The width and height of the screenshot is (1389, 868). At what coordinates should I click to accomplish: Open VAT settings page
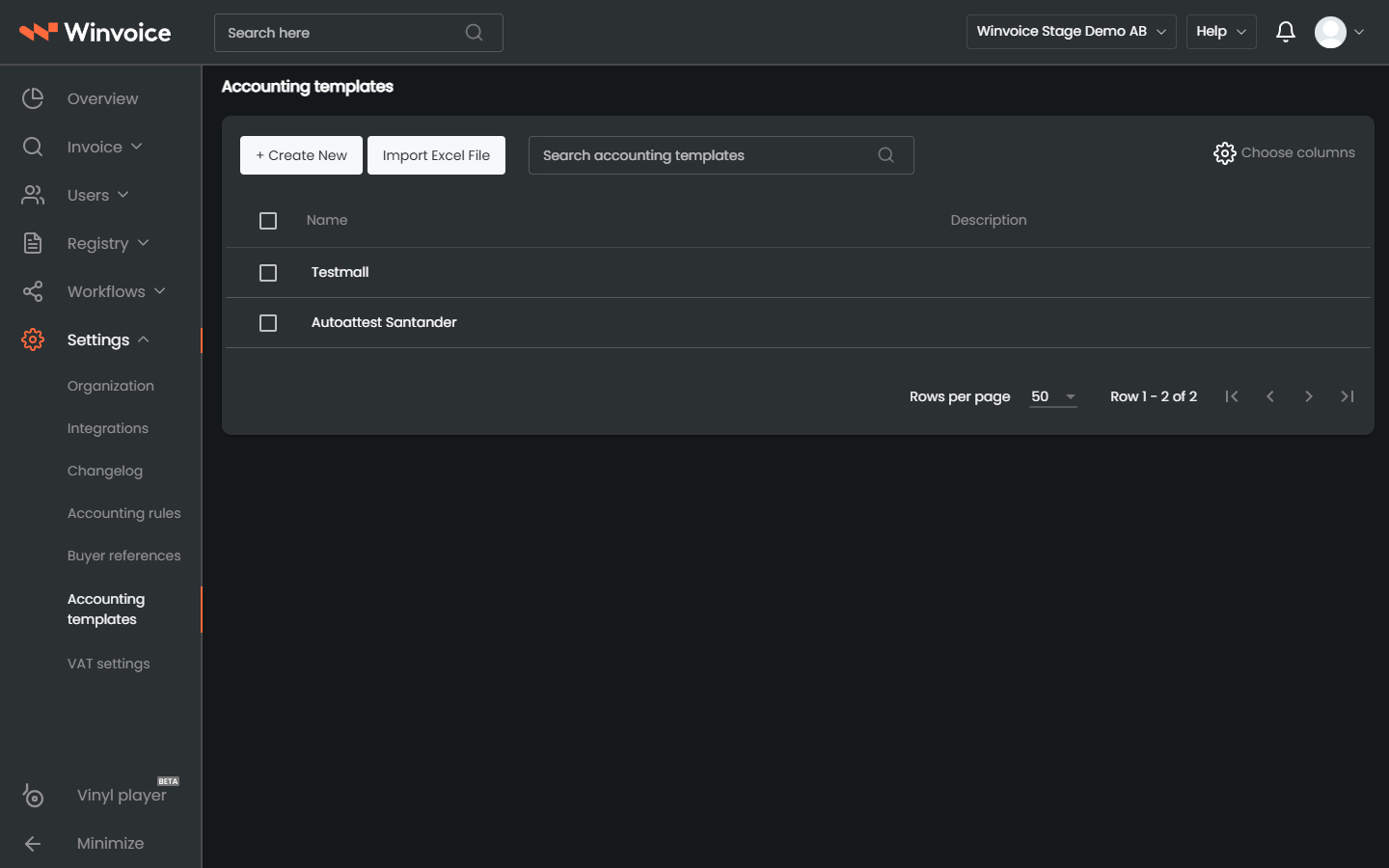pos(109,664)
